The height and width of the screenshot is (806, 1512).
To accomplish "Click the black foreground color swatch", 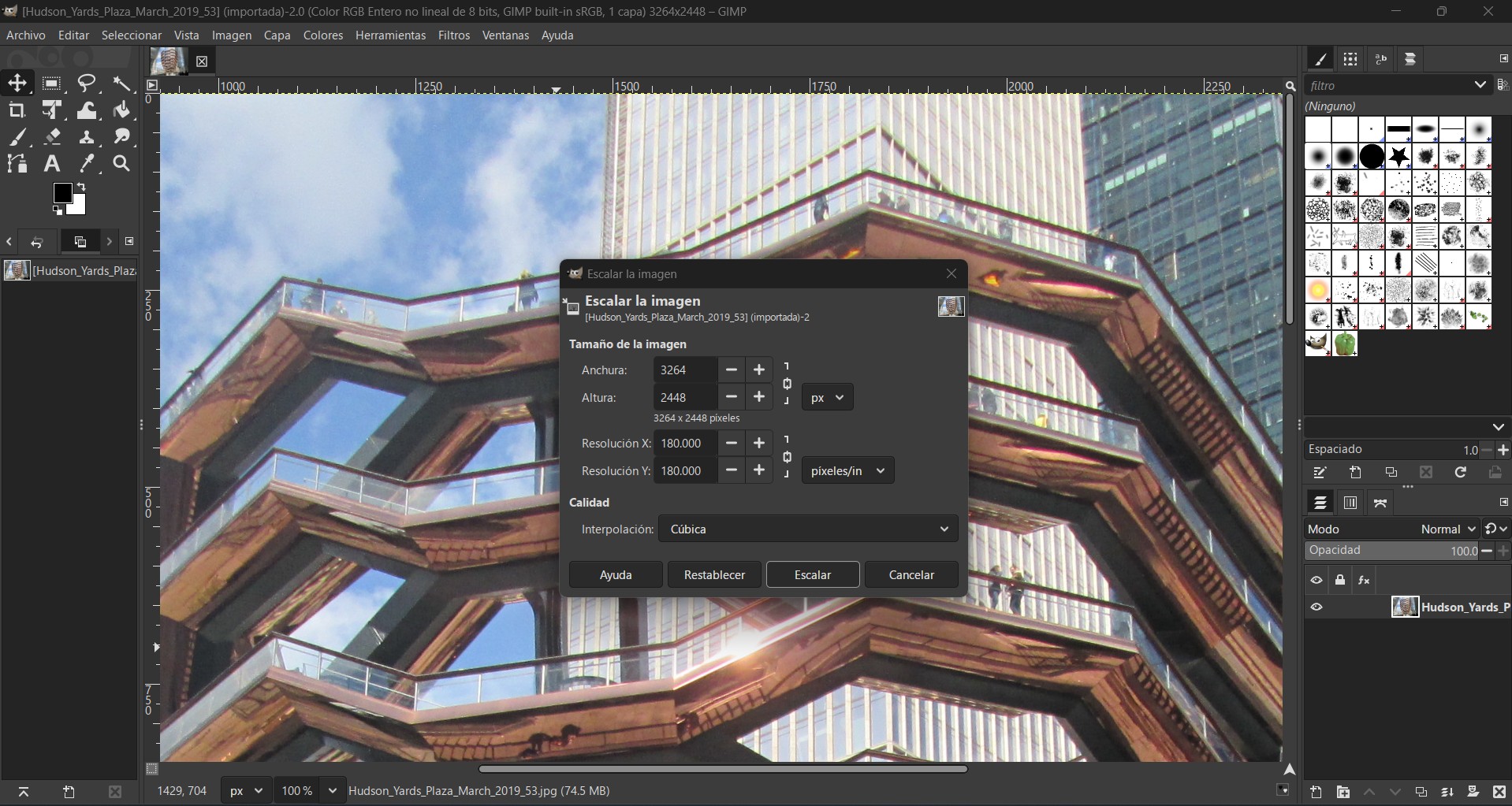I will [62, 193].
